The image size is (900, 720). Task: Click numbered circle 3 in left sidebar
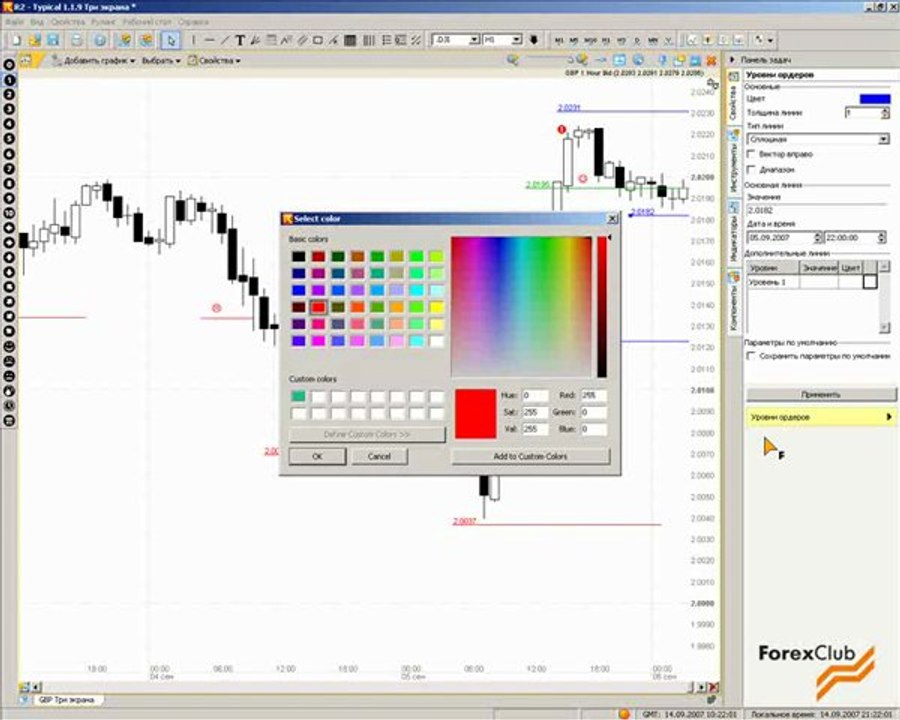click(9, 109)
